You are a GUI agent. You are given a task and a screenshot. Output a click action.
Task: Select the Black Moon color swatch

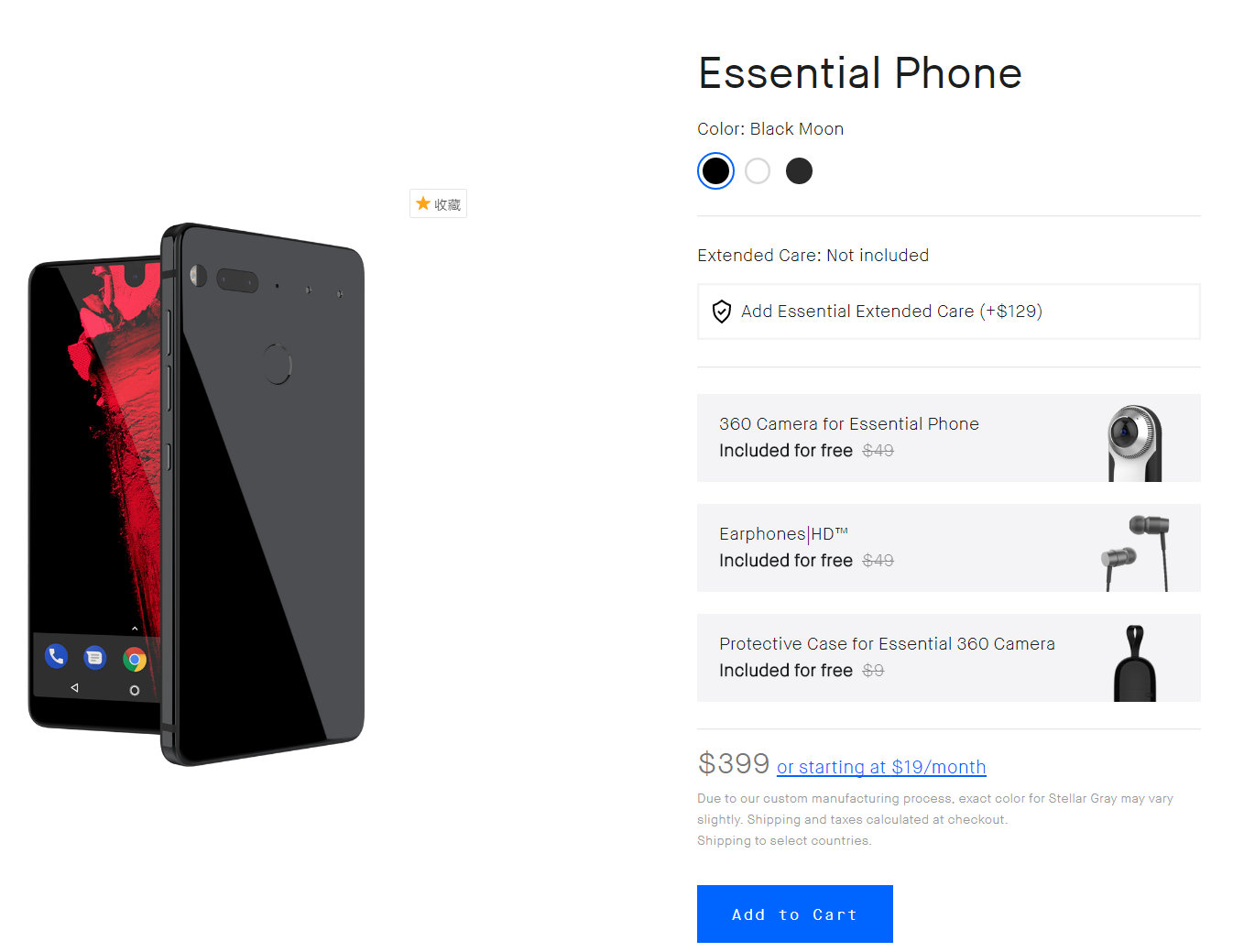point(715,171)
